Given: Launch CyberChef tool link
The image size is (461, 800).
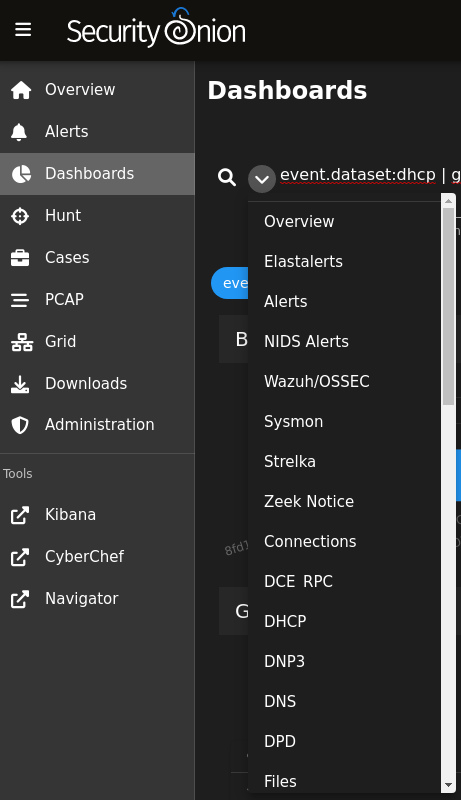Looking at the screenshot, I should (x=97, y=557).
